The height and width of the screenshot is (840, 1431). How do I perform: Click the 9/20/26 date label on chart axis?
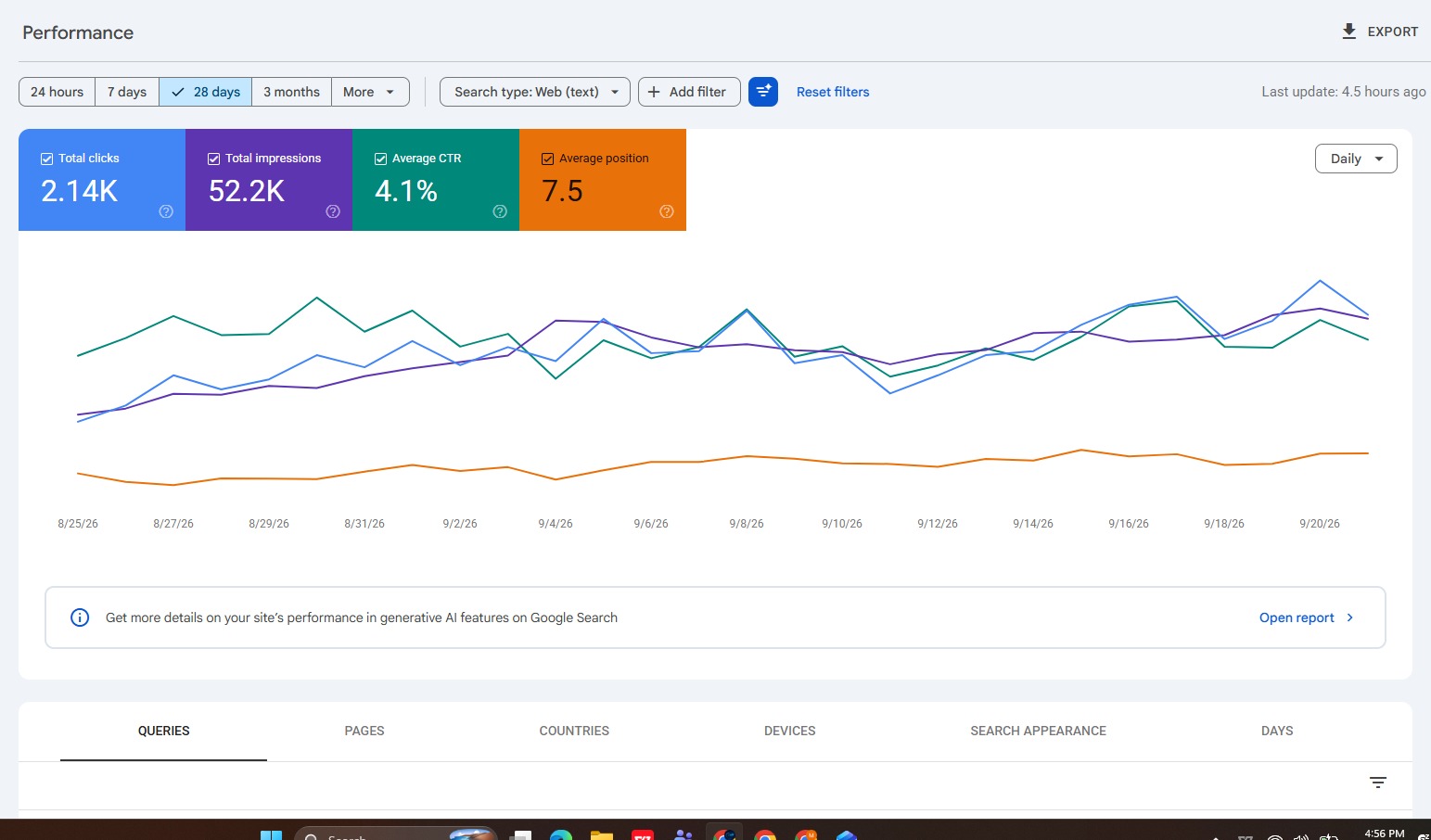pyautogui.click(x=1320, y=524)
